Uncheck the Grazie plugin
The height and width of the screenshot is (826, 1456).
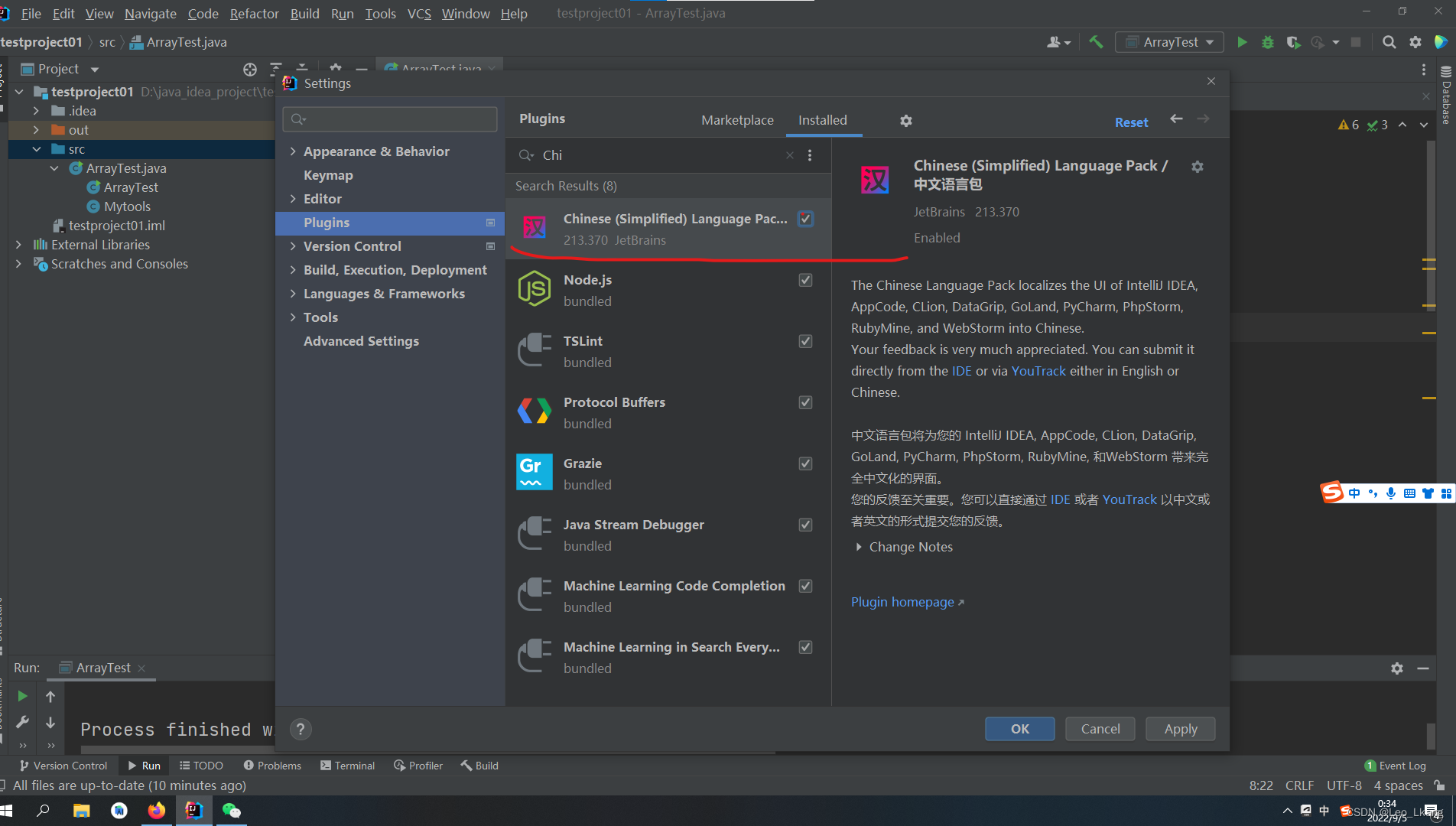(805, 463)
